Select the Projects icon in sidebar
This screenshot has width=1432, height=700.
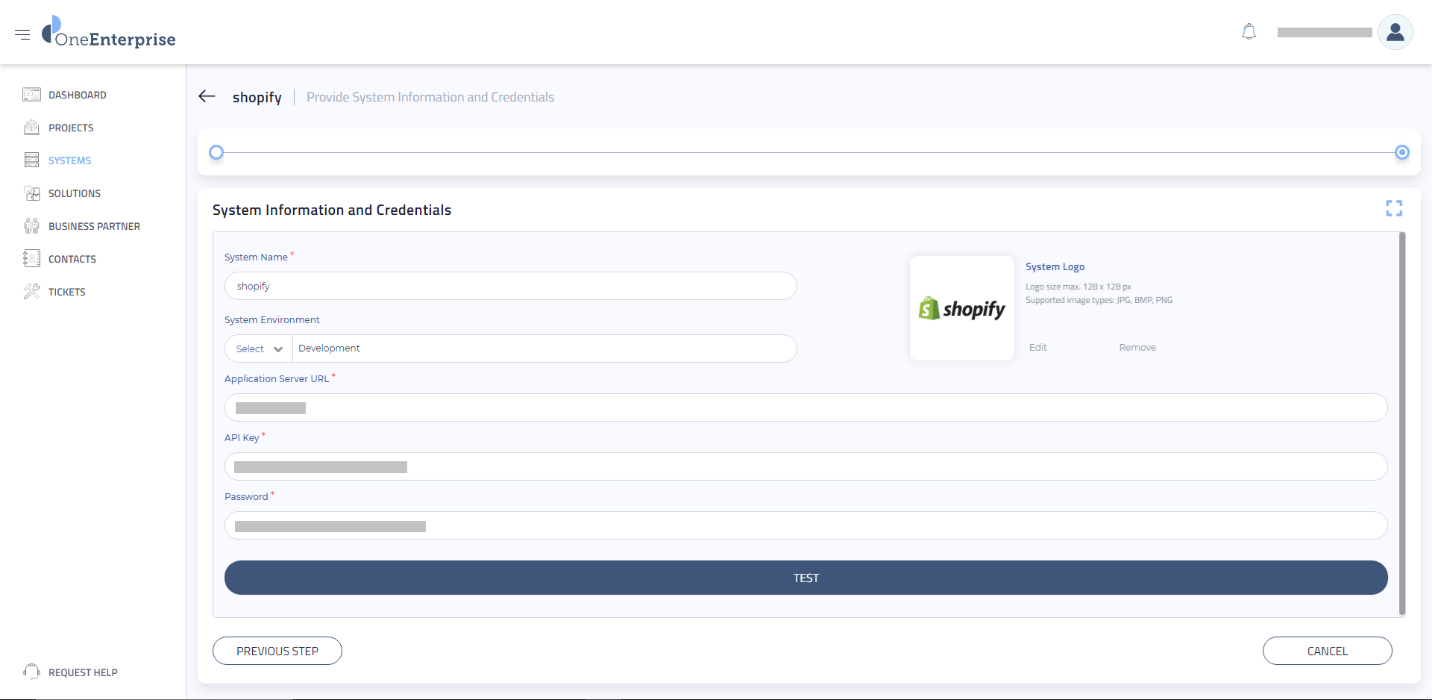click(x=31, y=127)
